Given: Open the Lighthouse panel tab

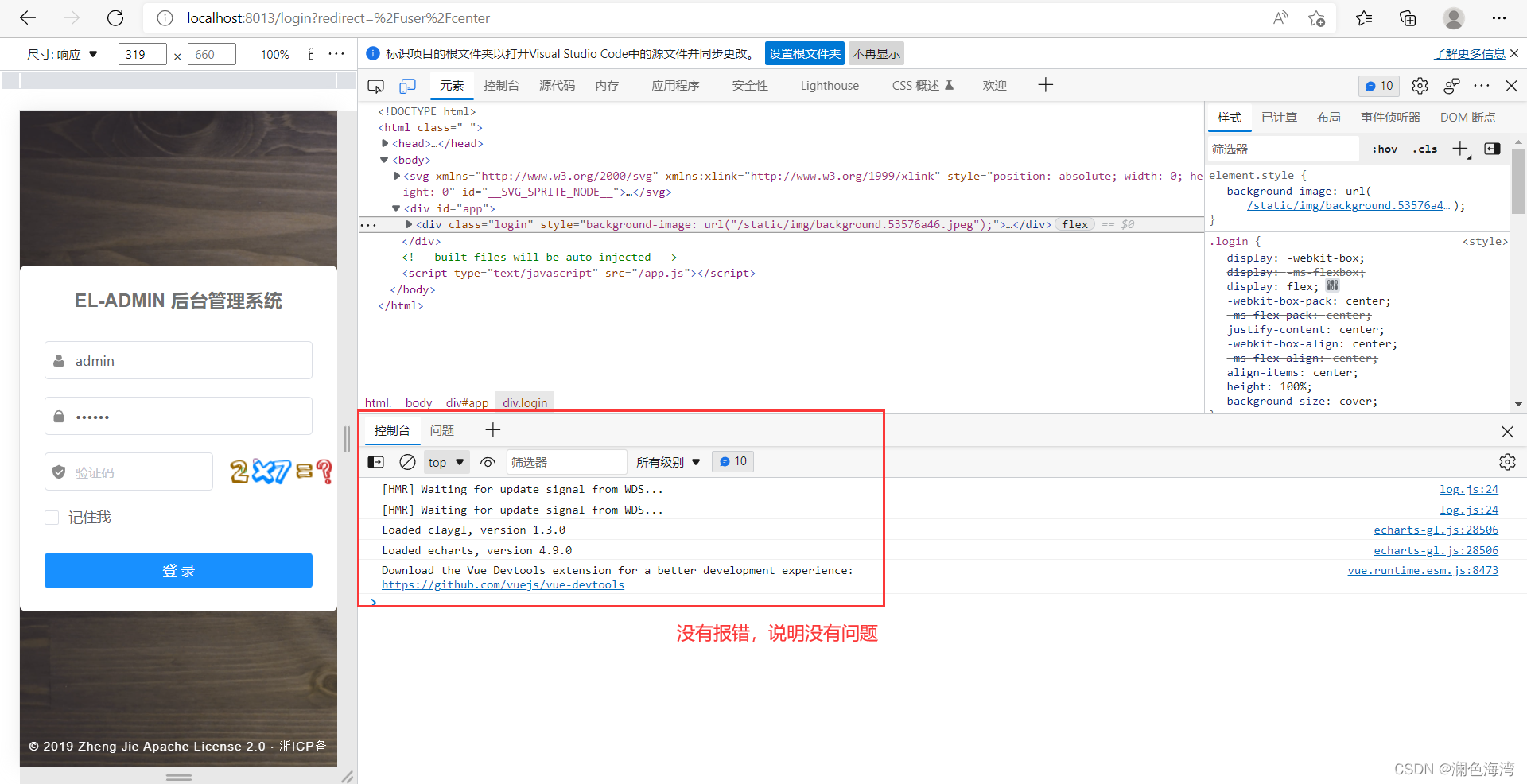Looking at the screenshot, I should click(829, 85).
